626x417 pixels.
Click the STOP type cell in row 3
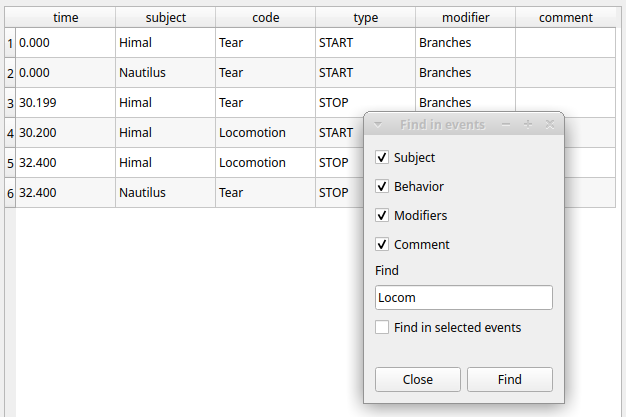(366, 103)
